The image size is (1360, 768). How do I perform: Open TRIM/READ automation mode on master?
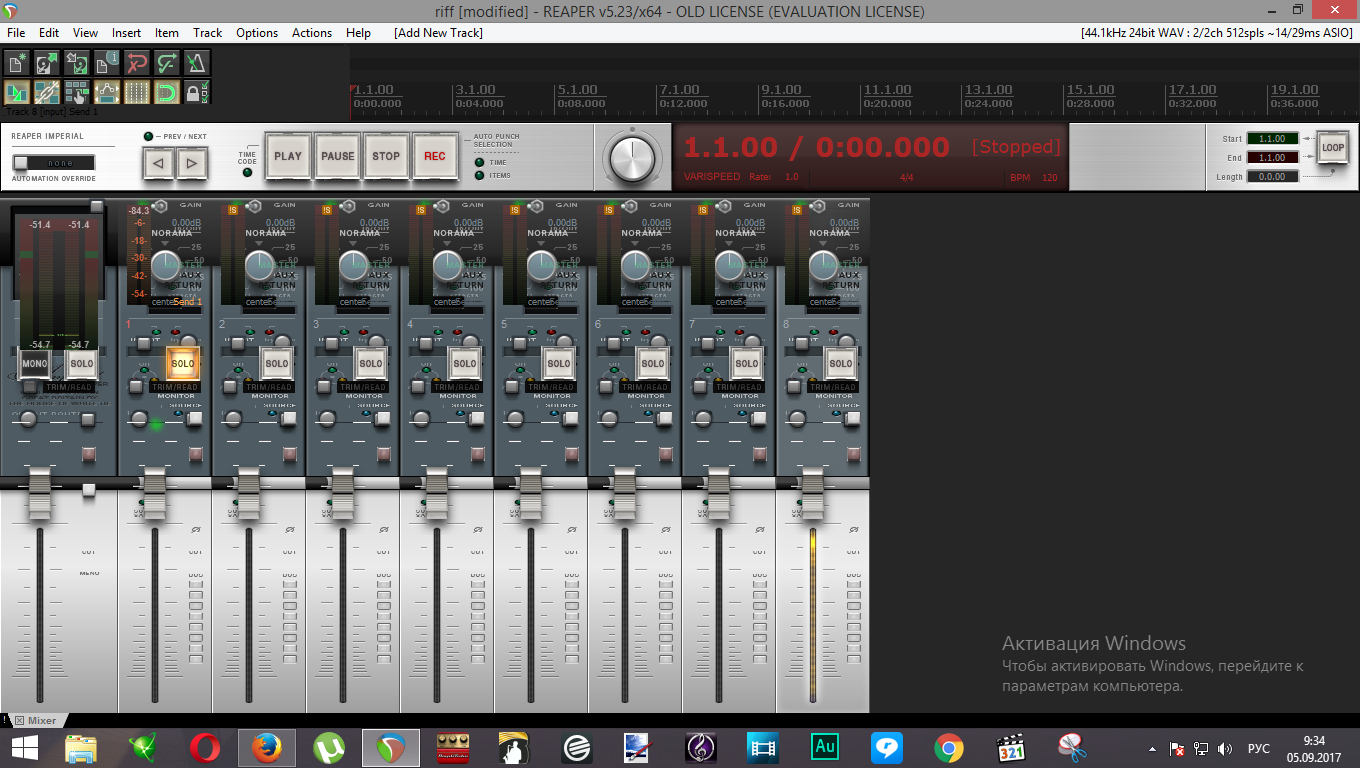70,387
